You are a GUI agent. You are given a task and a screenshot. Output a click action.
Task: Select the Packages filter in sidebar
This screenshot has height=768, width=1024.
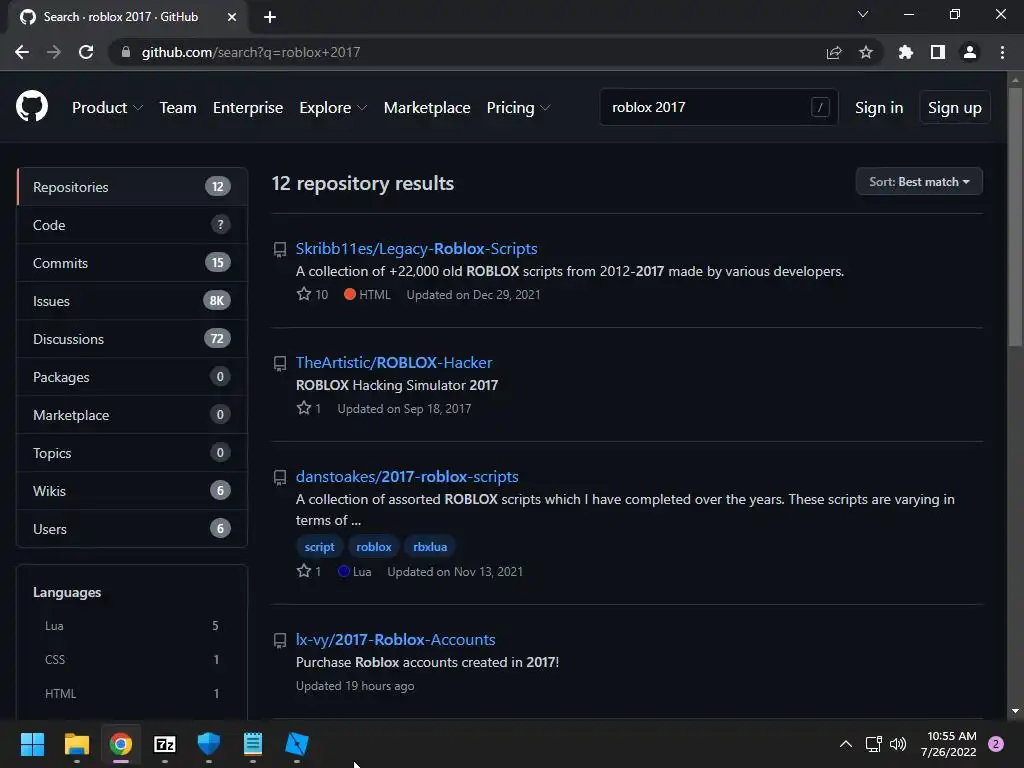click(132, 377)
